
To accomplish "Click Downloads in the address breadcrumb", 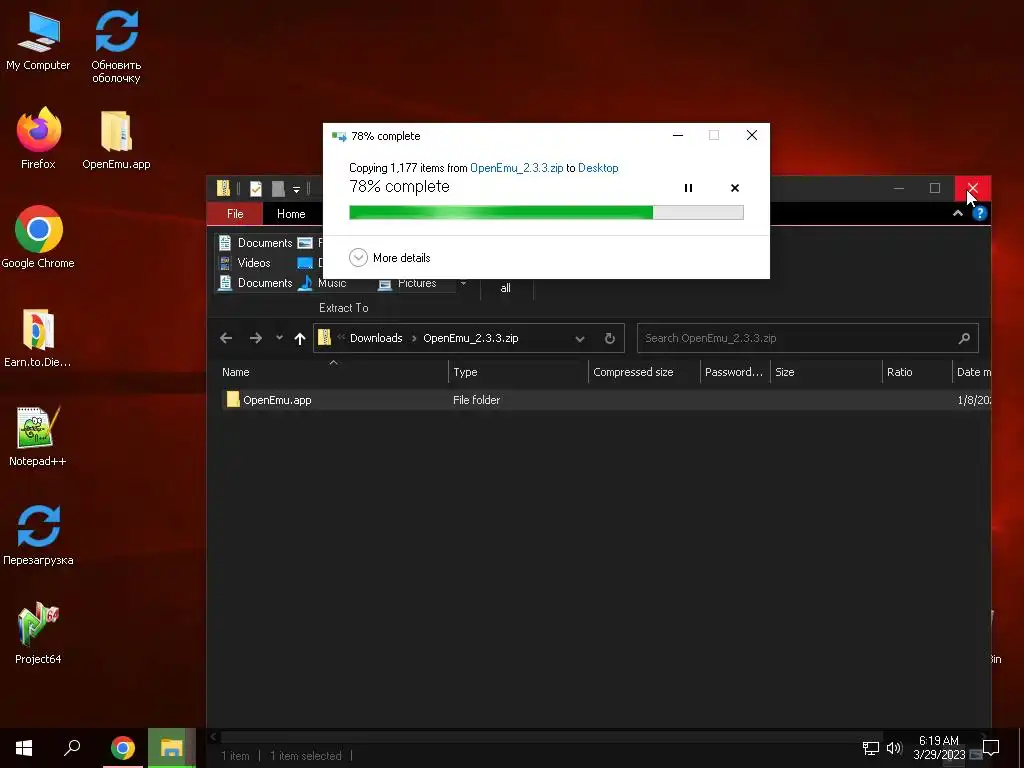I will (376, 338).
